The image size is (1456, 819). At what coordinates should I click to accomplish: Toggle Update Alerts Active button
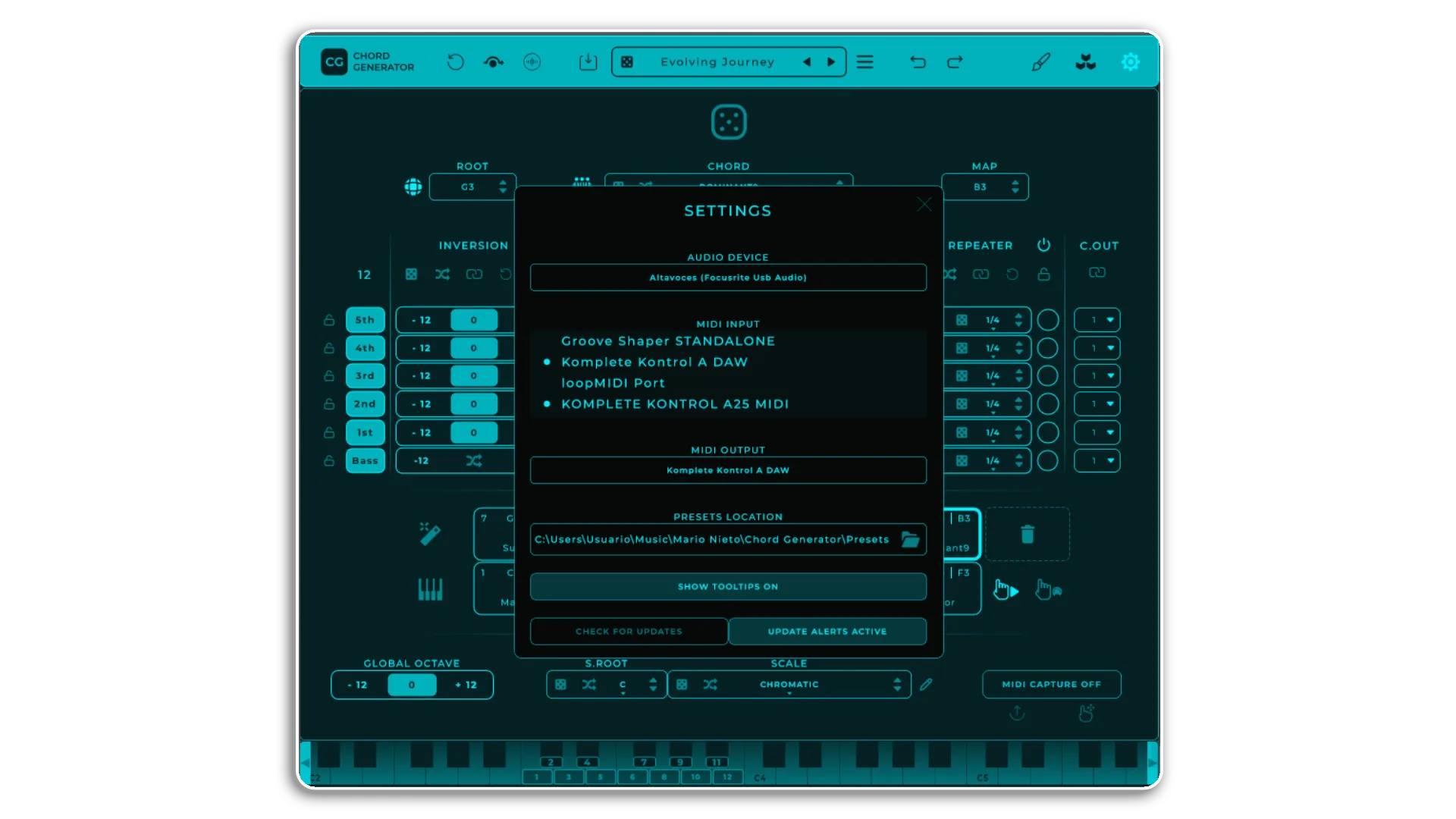[x=827, y=631]
